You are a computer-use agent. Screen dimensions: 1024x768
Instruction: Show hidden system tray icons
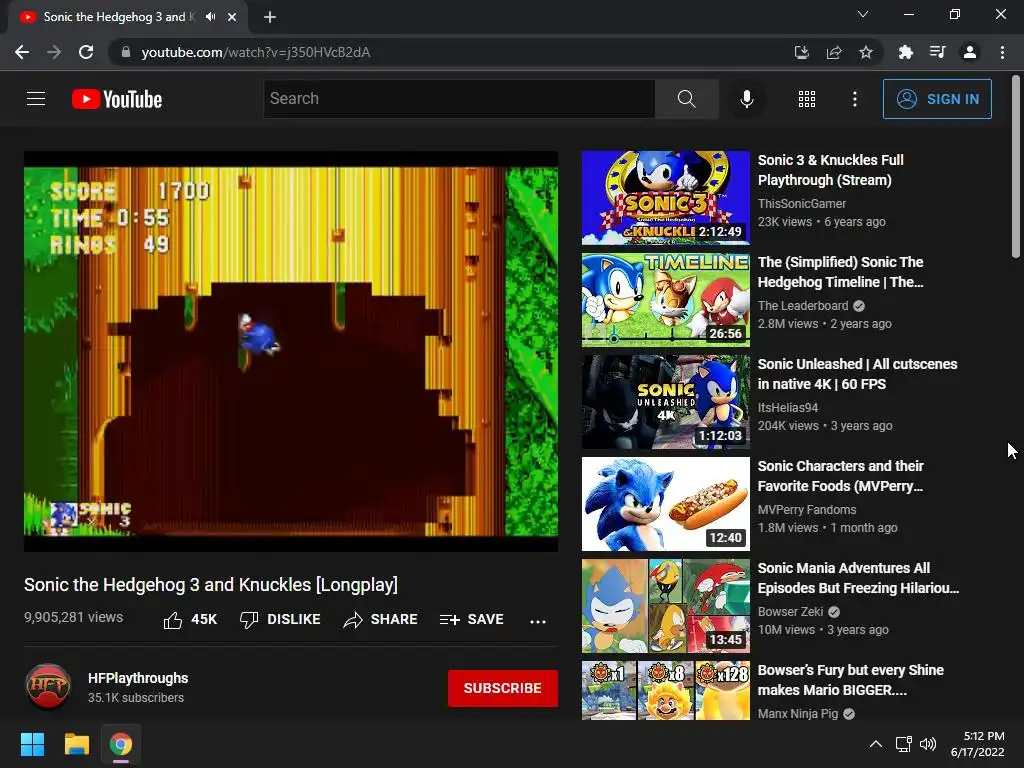pyautogui.click(x=876, y=744)
